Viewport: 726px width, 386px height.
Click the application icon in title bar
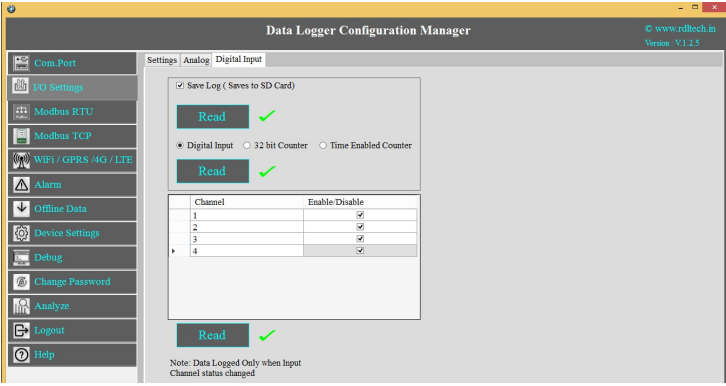(12, 9)
